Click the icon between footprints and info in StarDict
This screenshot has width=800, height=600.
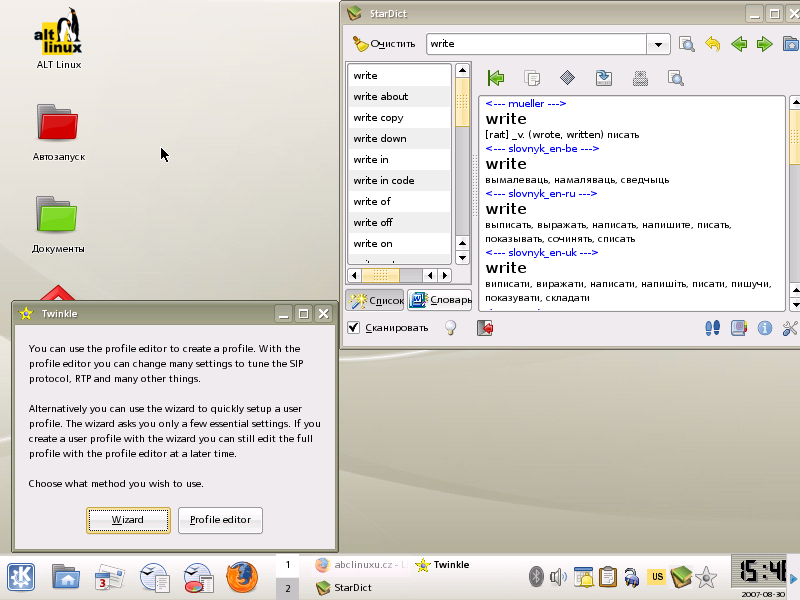[x=739, y=328]
